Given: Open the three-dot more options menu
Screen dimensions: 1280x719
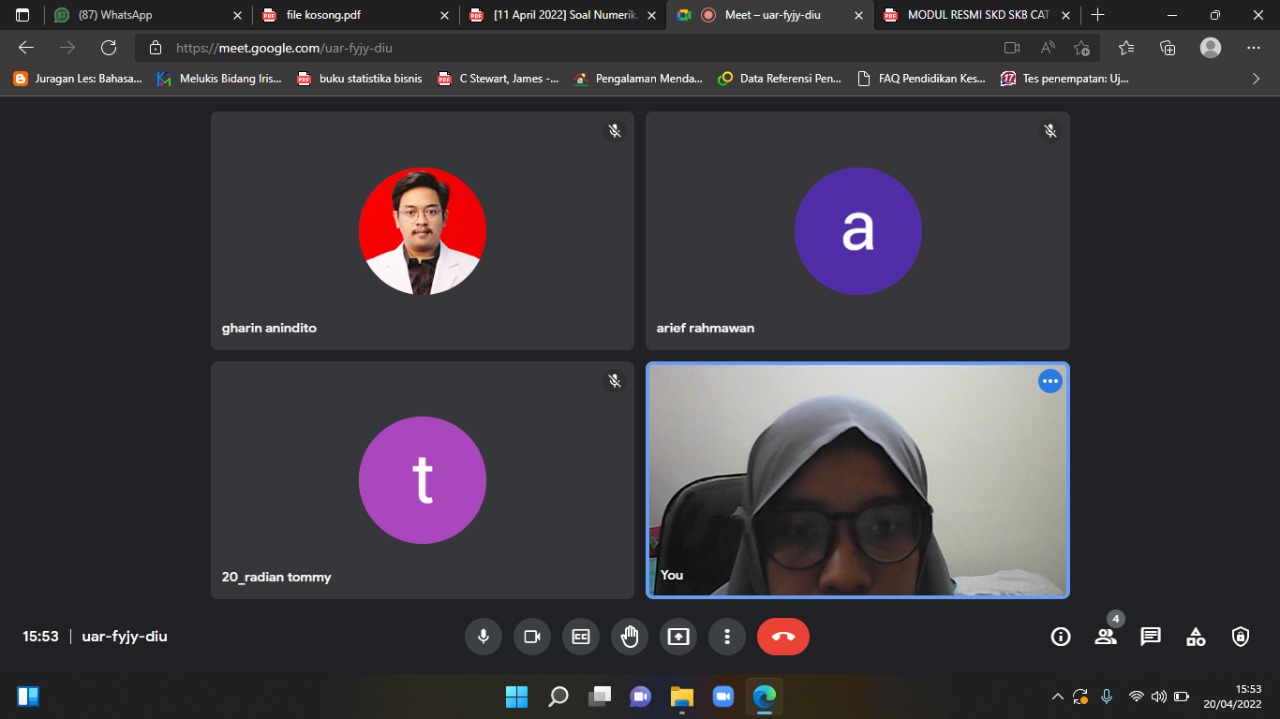Looking at the screenshot, I should pyautogui.click(x=727, y=637).
